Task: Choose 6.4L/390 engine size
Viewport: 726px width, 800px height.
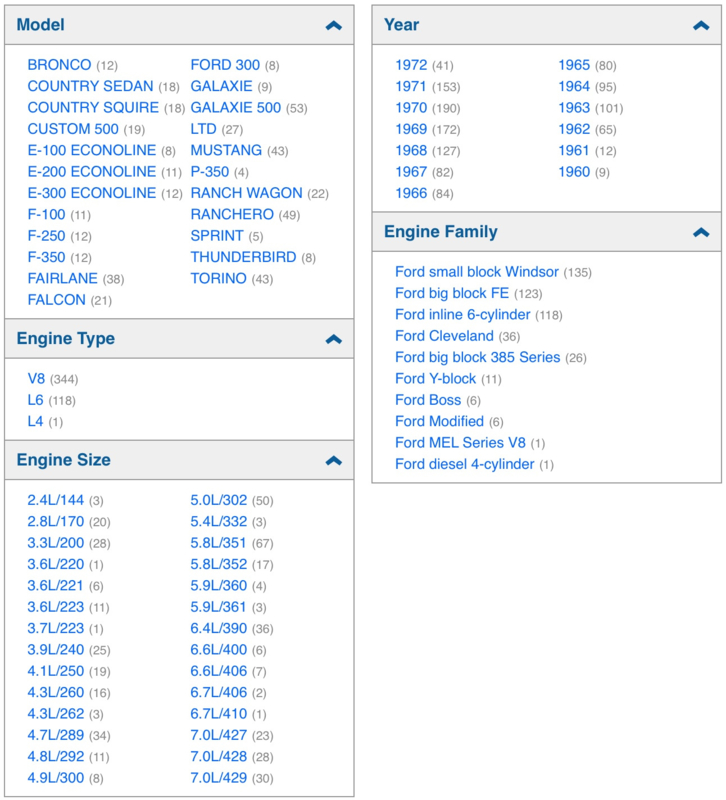Action: (x=219, y=629)
